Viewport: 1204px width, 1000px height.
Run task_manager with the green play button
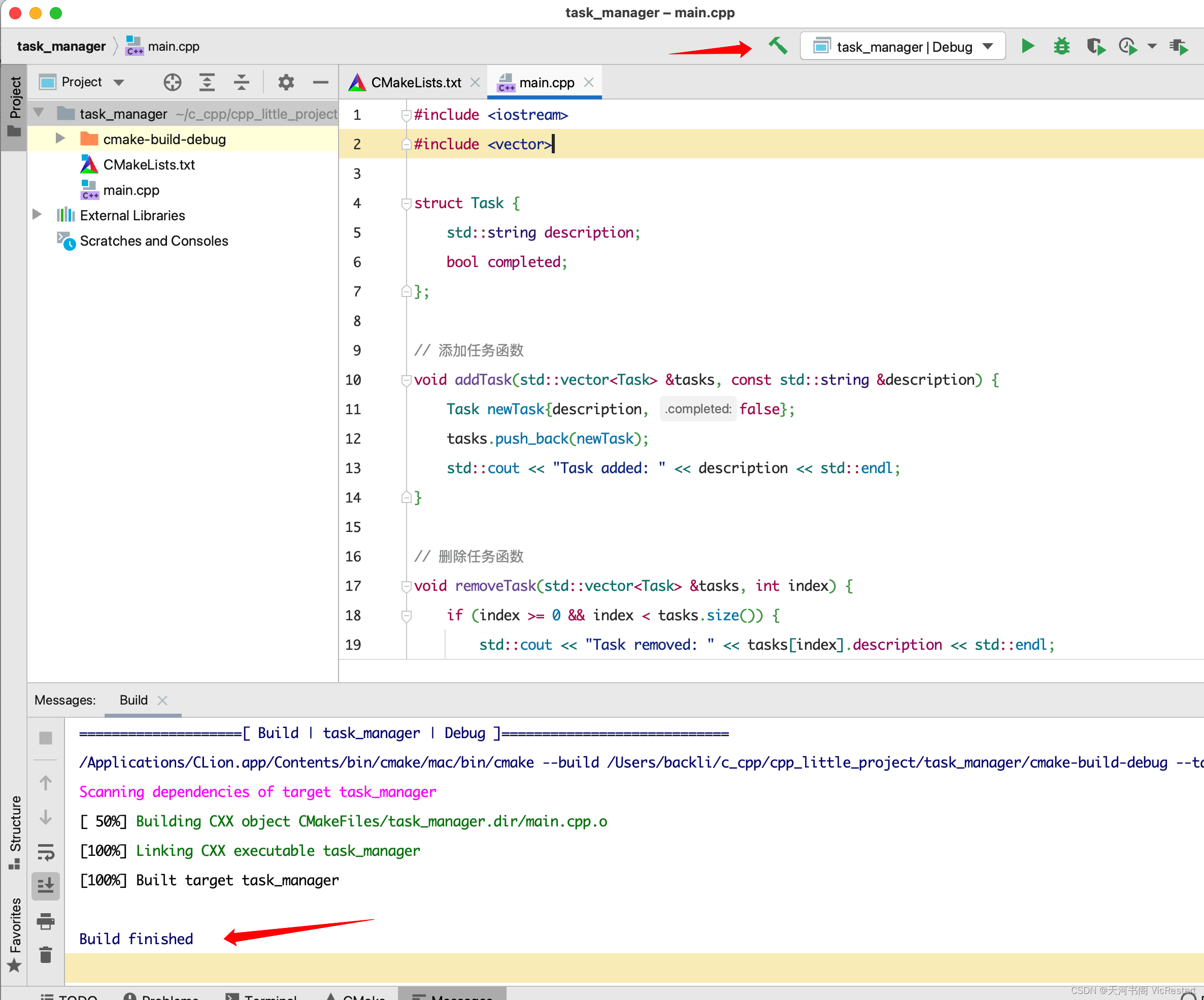point(1027,46)
